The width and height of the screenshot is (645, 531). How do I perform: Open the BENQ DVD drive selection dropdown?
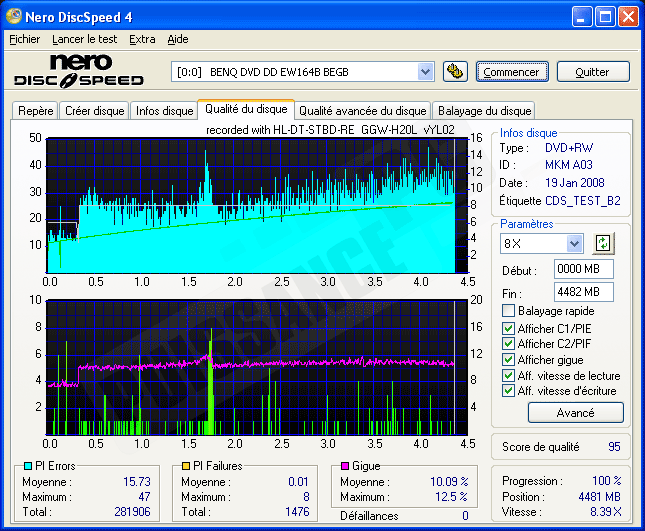(425, 71)
